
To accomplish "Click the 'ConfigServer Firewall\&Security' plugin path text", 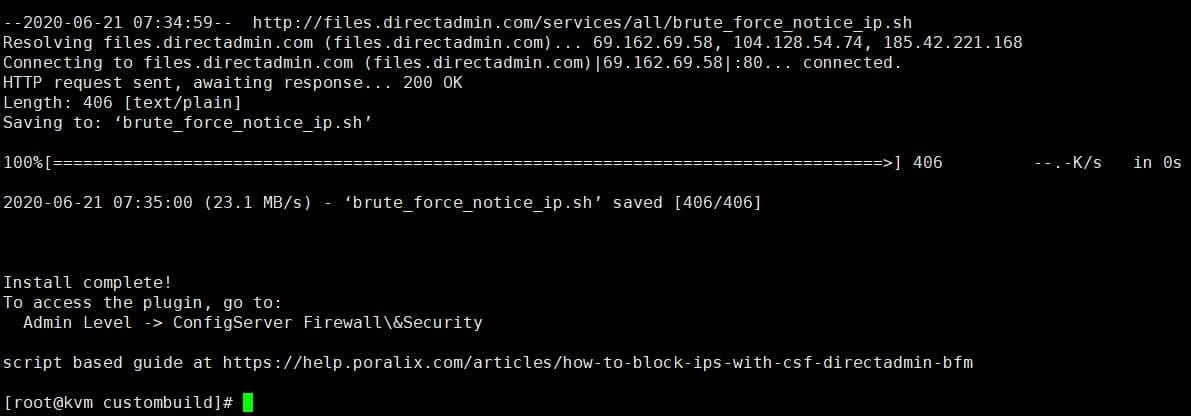I will coord(327,322).
